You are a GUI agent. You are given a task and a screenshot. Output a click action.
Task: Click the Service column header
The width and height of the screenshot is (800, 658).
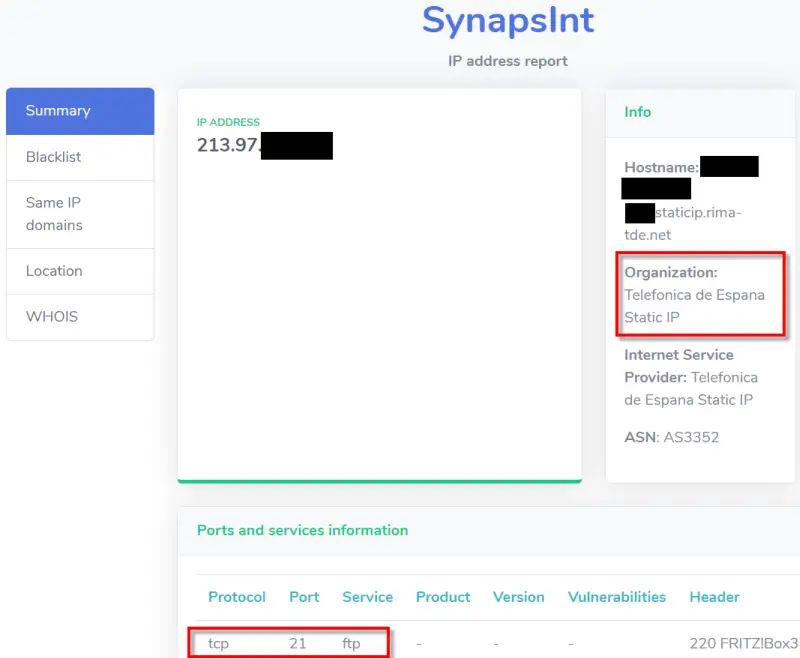(367, 597)
